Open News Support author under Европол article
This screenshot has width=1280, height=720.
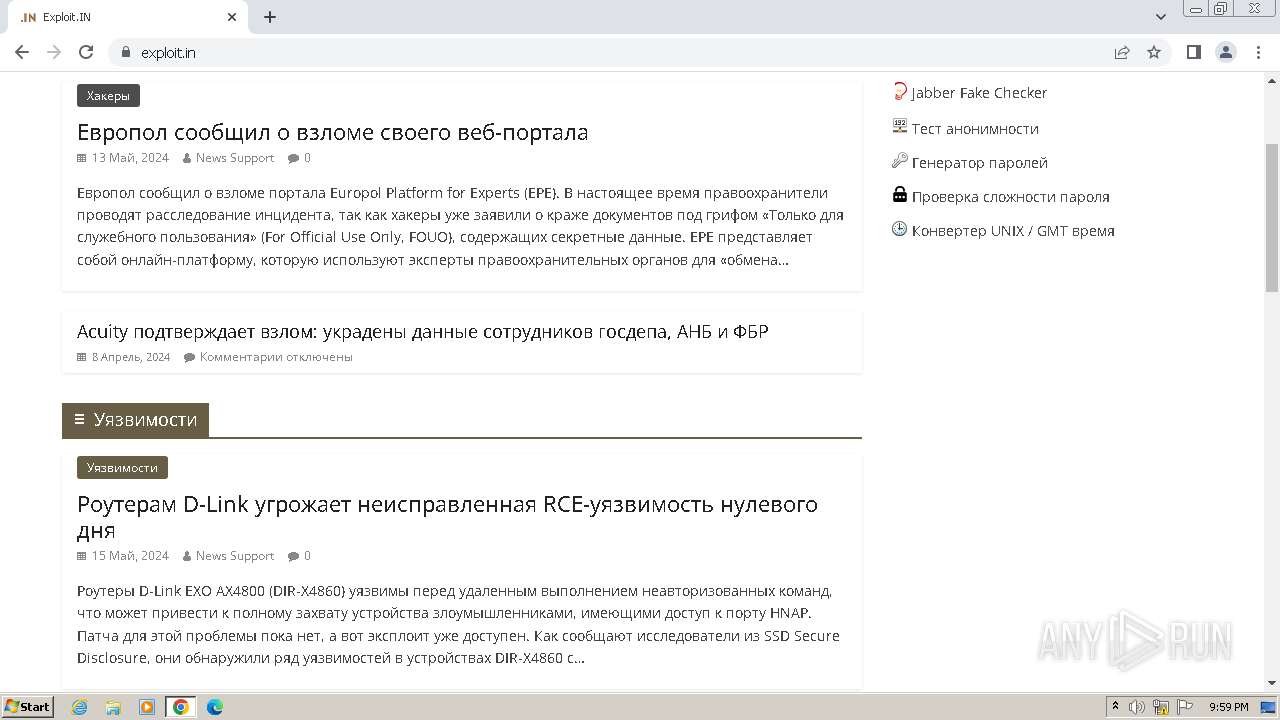click(x=235, y=158)
